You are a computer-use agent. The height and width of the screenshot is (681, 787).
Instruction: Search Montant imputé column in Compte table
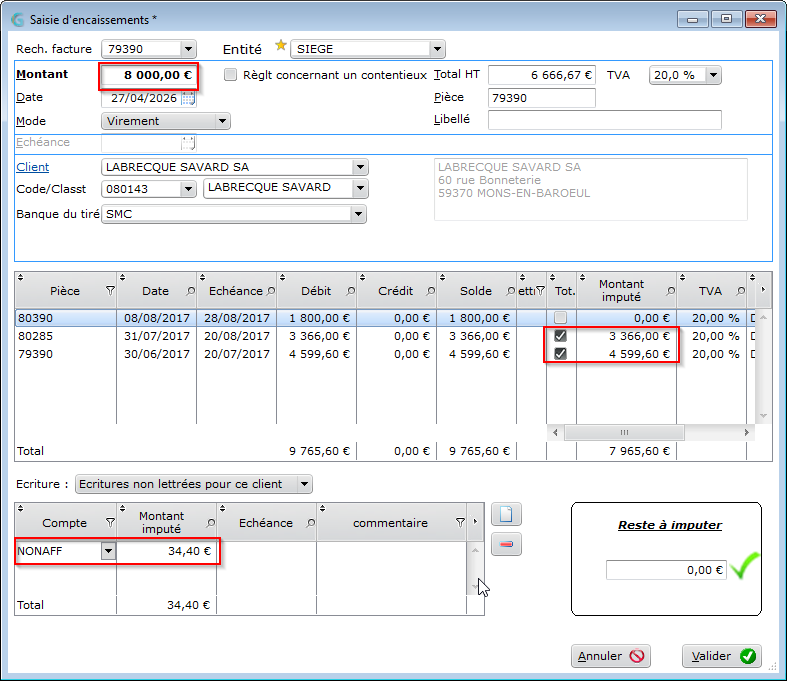point(210,523)
